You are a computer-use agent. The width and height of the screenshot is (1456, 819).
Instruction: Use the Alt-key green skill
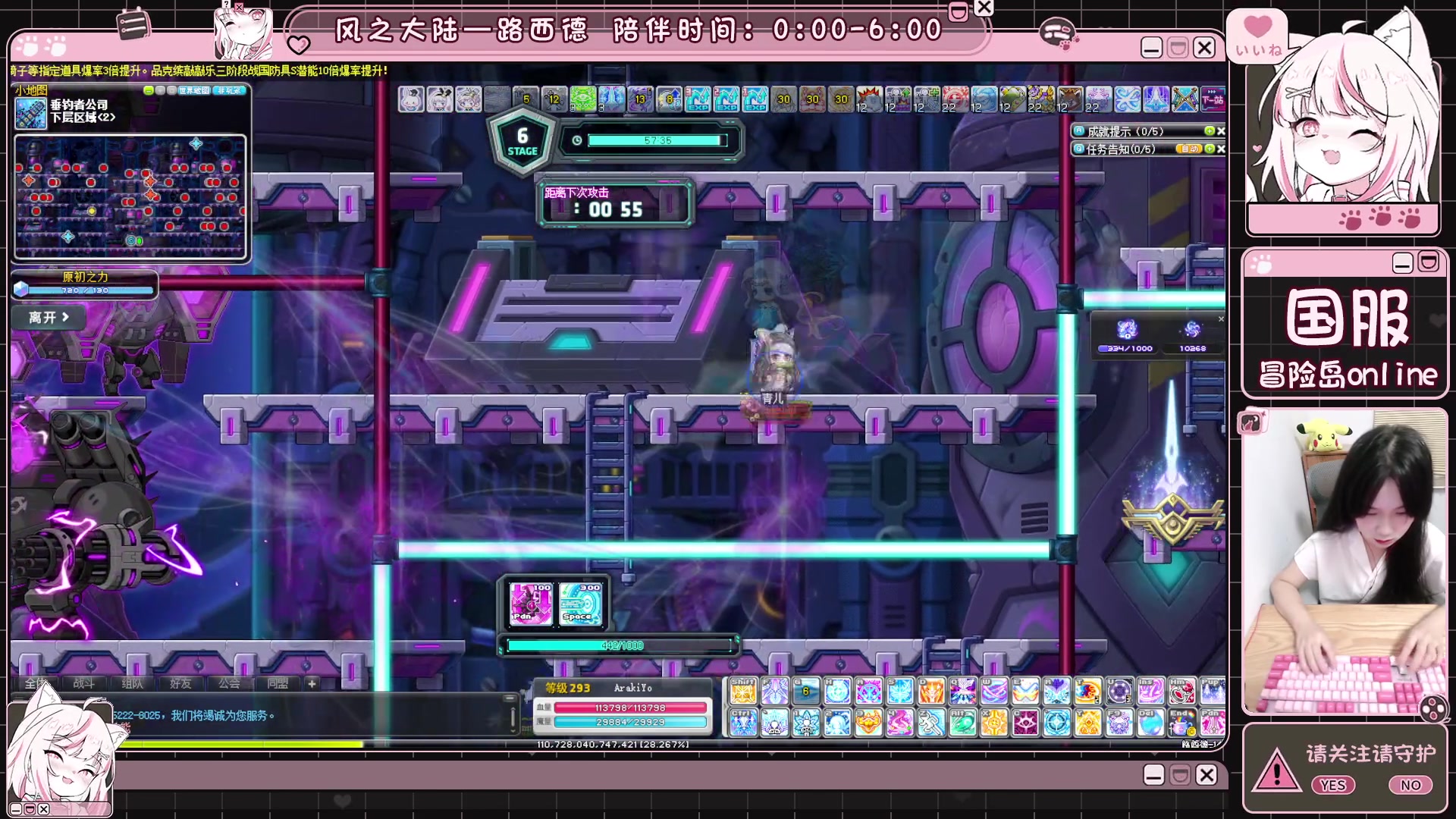(962, 723)
